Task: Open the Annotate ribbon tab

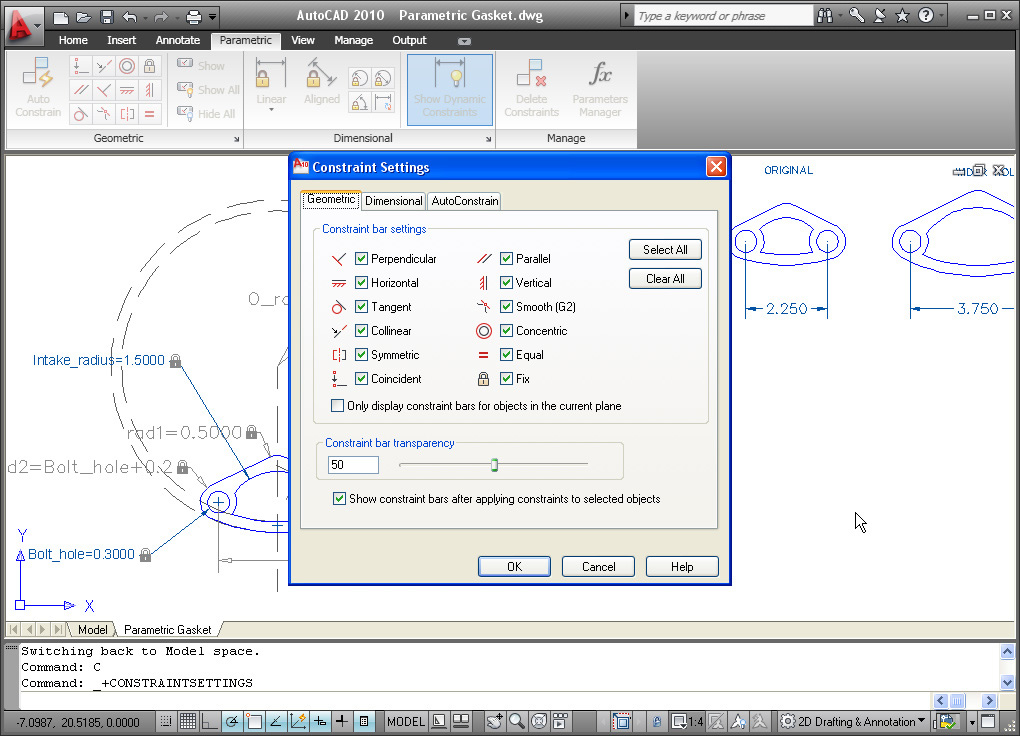Action: tap(178, 40)
